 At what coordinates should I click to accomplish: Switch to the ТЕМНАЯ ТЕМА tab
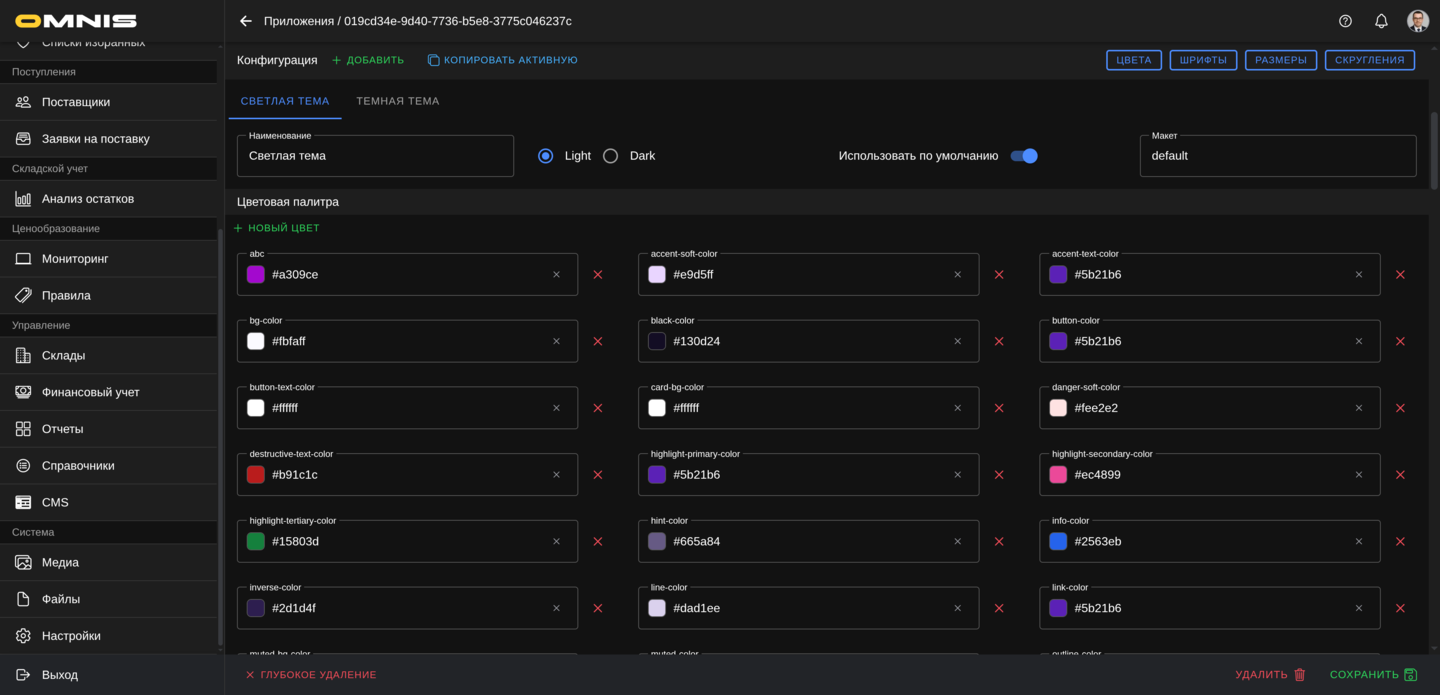[x=397, y=101]
